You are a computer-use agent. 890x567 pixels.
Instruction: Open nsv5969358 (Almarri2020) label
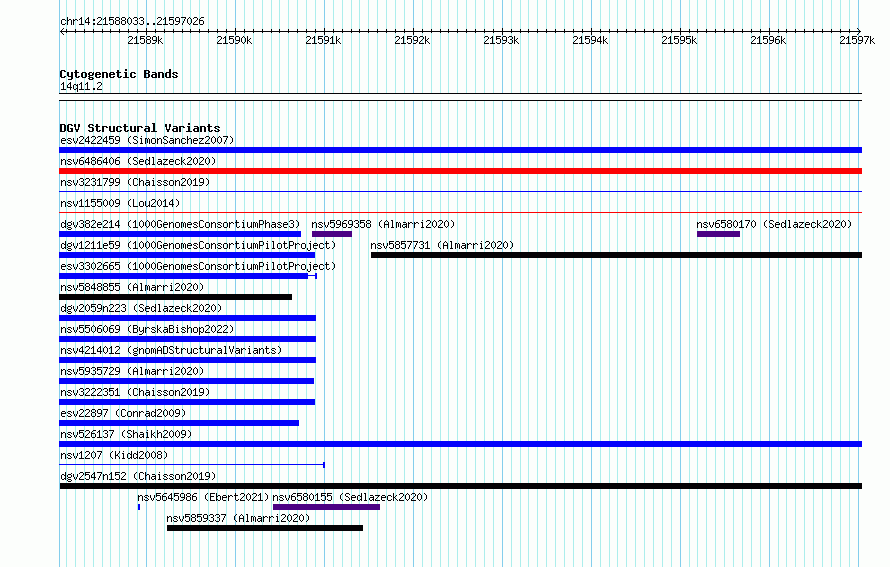tap(383, 224)
